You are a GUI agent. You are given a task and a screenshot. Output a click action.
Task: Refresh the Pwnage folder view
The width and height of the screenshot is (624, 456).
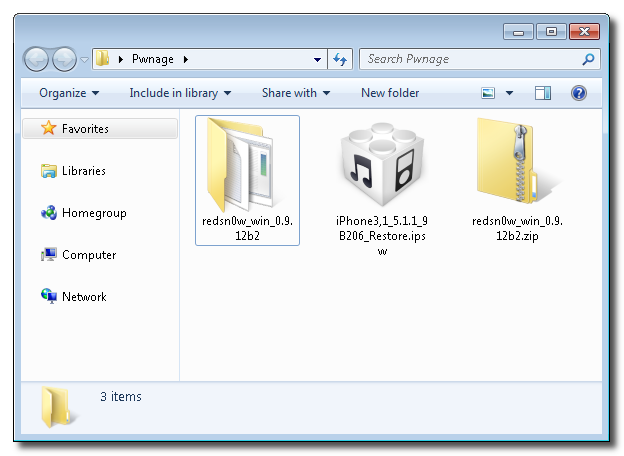click(x=340, y=59)
